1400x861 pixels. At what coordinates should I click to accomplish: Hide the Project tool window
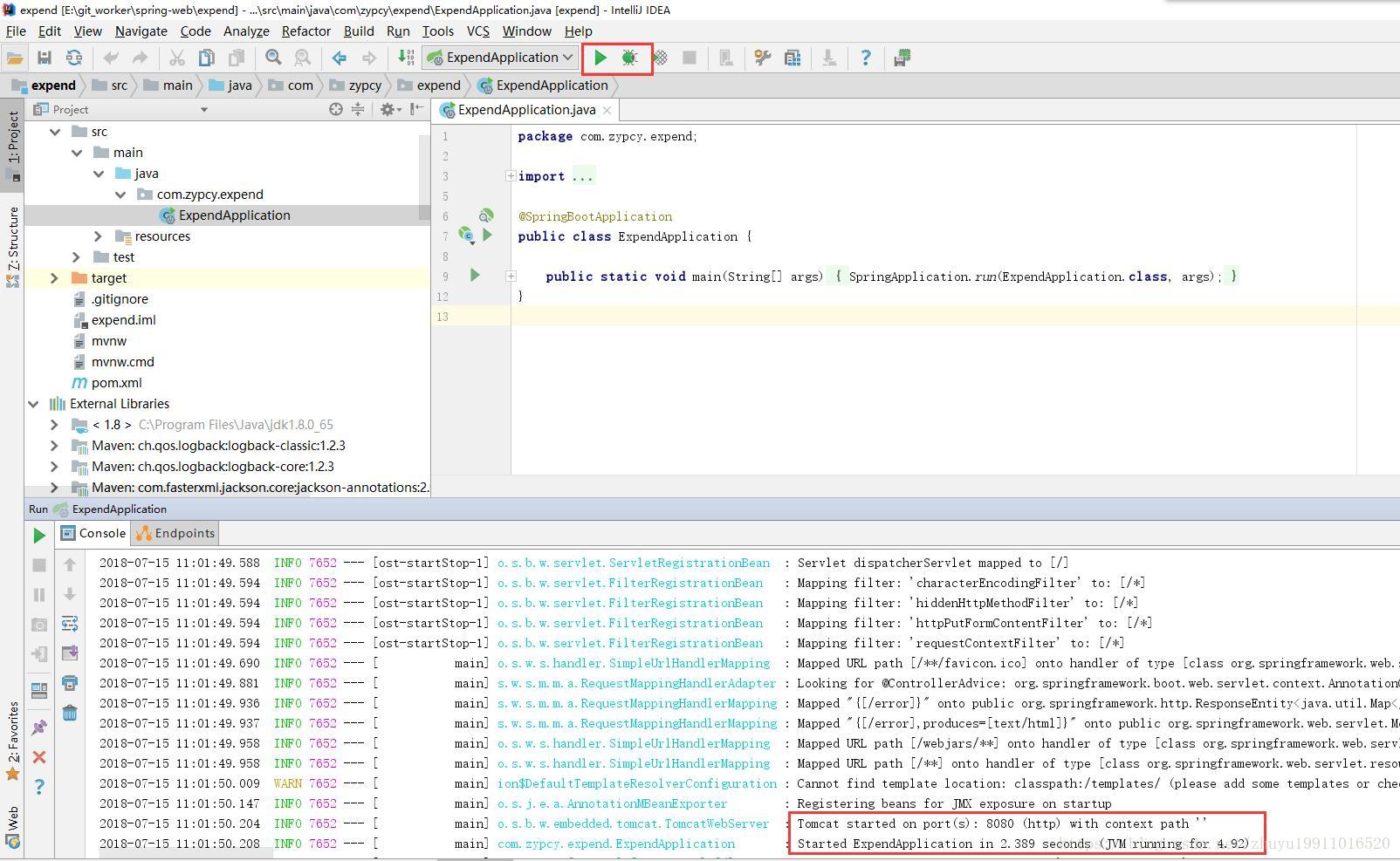[x=417, y=109]
